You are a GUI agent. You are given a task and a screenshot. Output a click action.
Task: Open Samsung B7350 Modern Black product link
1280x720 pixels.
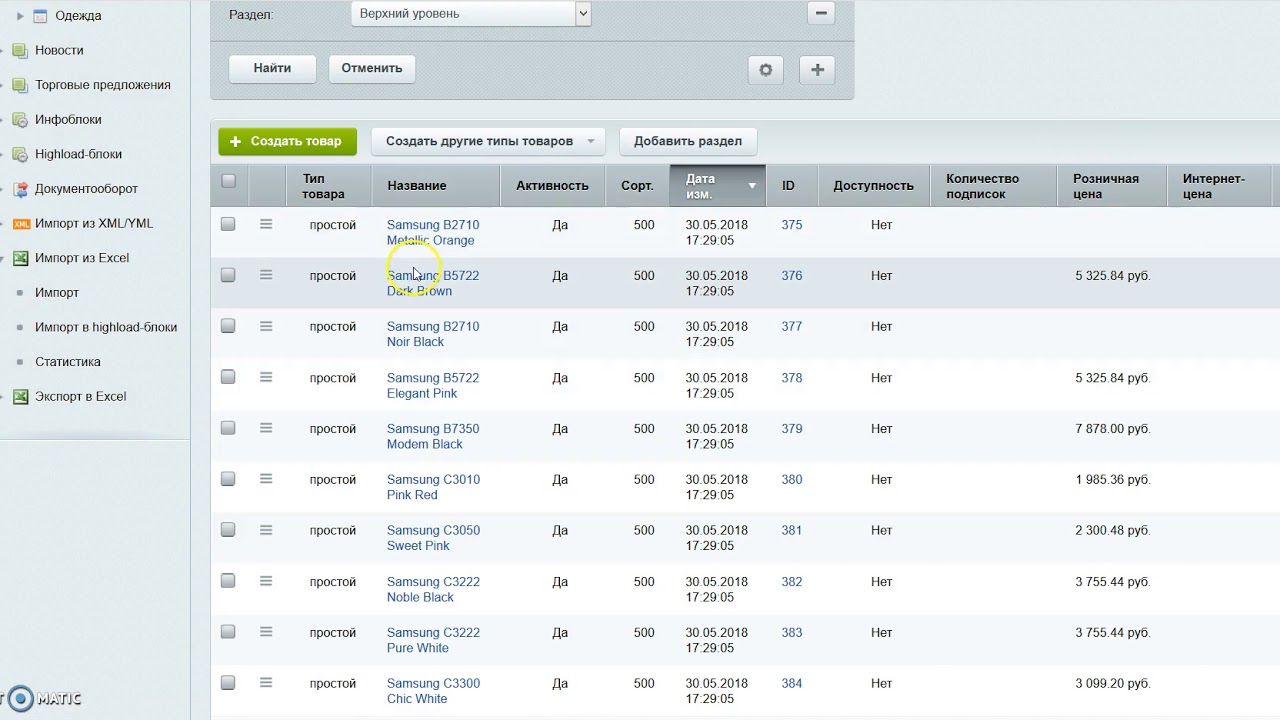(433, 436)
